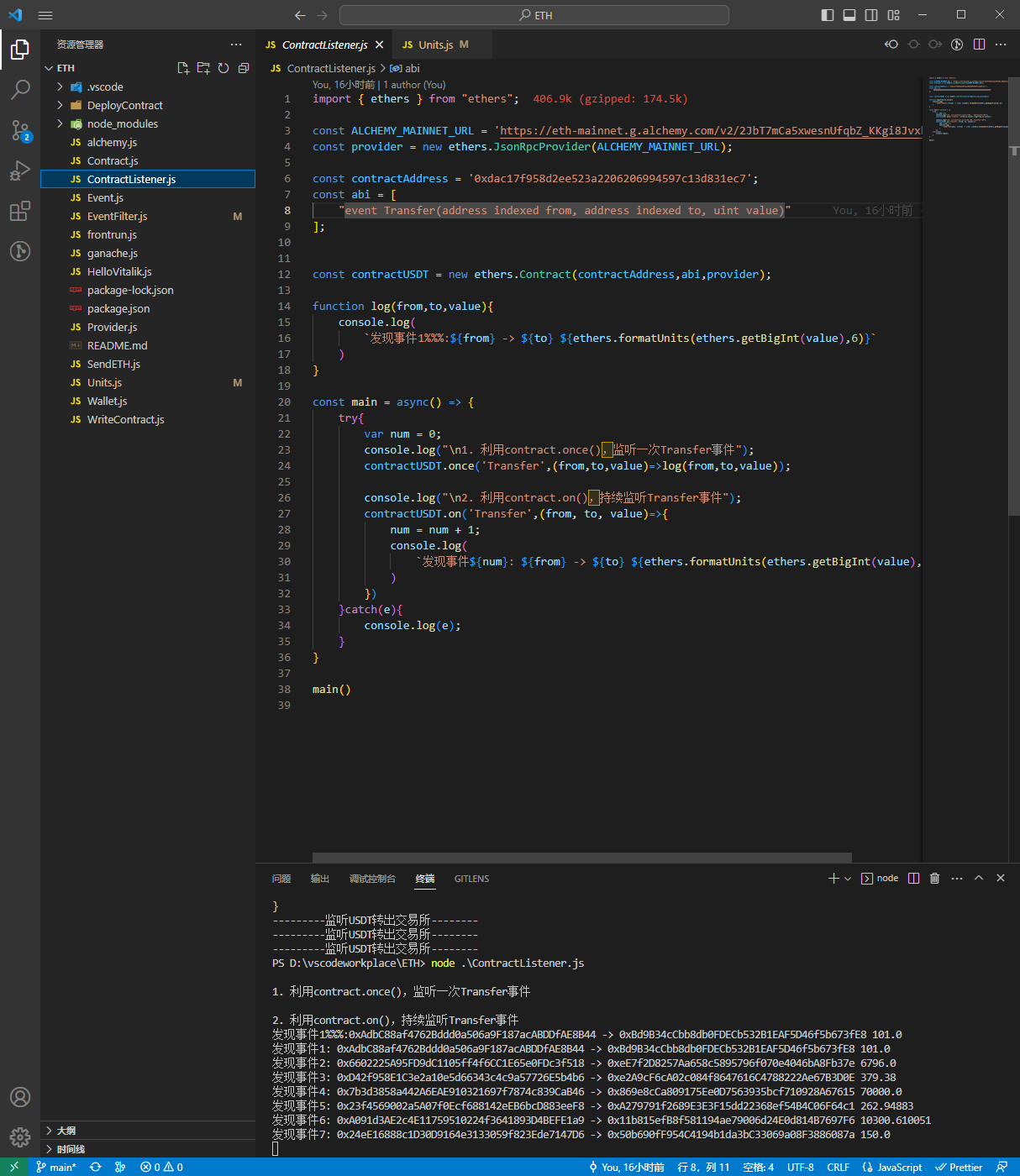Screen dimensions: 1020x1176
Task: Click the ETH command center search box
Action: [x=534, y=15]
